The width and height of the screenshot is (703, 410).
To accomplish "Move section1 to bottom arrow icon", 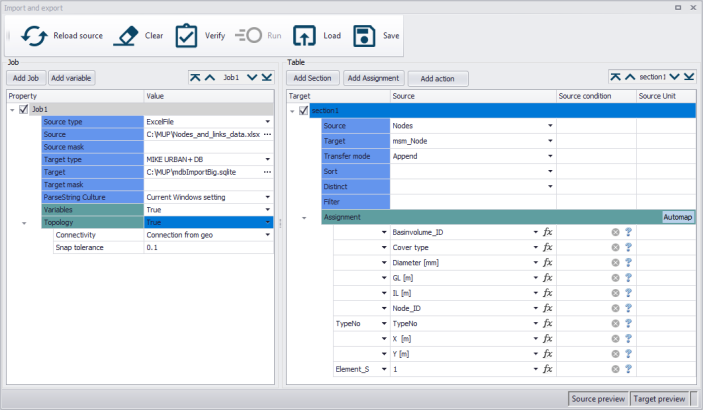I will [x=689, y=77].
